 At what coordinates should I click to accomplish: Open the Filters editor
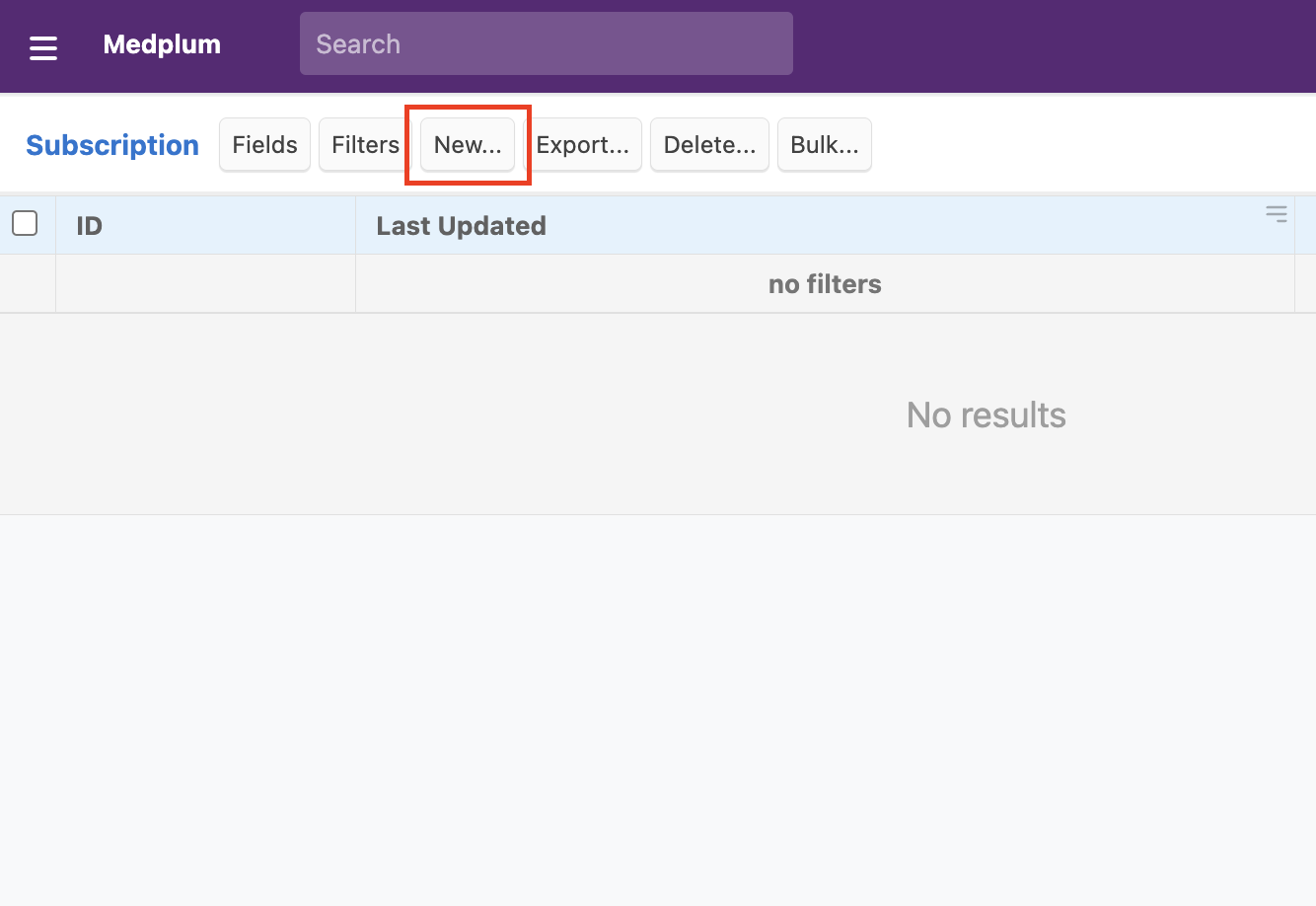(365, 145)
